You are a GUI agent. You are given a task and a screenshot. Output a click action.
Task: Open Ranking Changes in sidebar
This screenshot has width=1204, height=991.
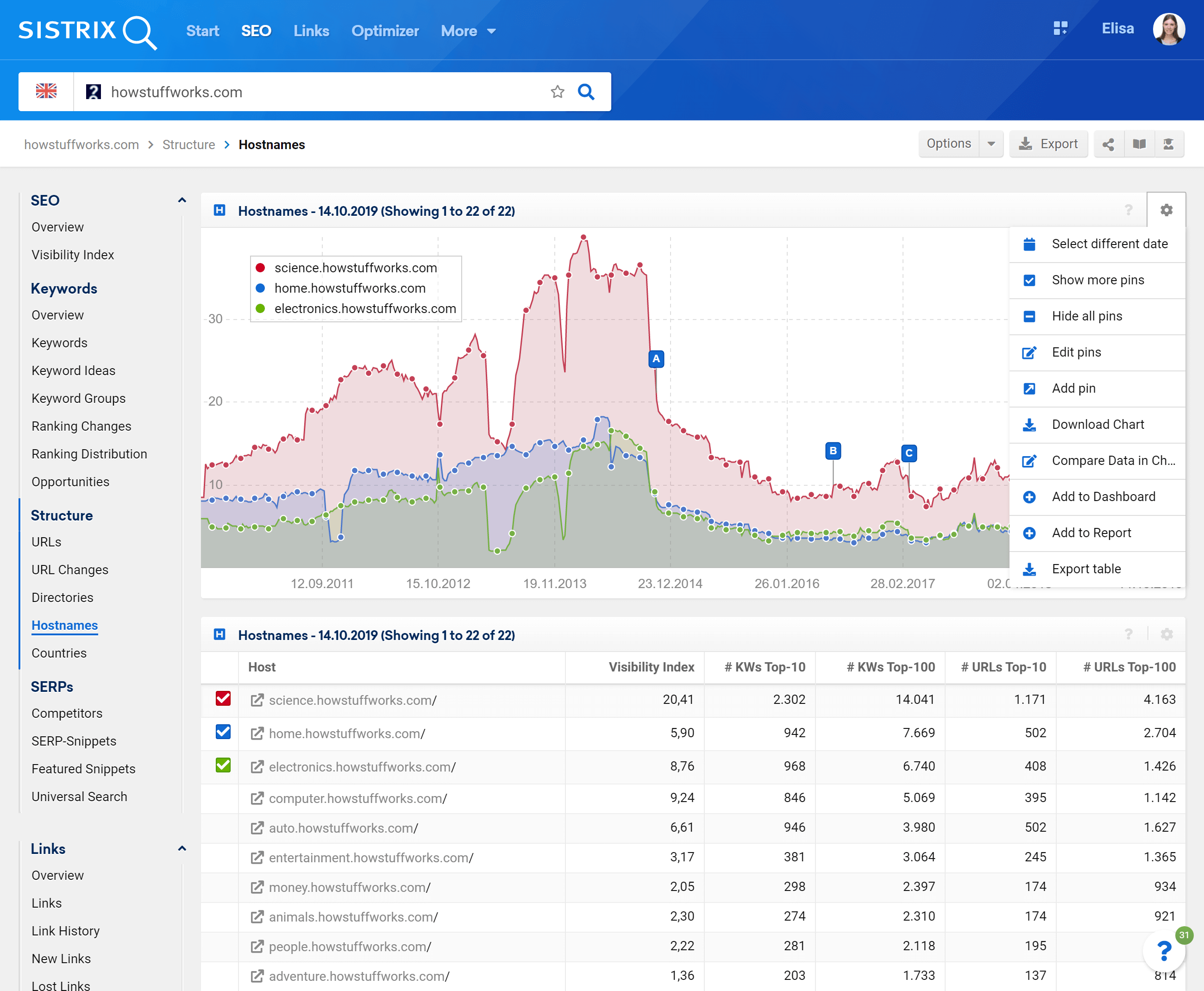tap(81, 427)
